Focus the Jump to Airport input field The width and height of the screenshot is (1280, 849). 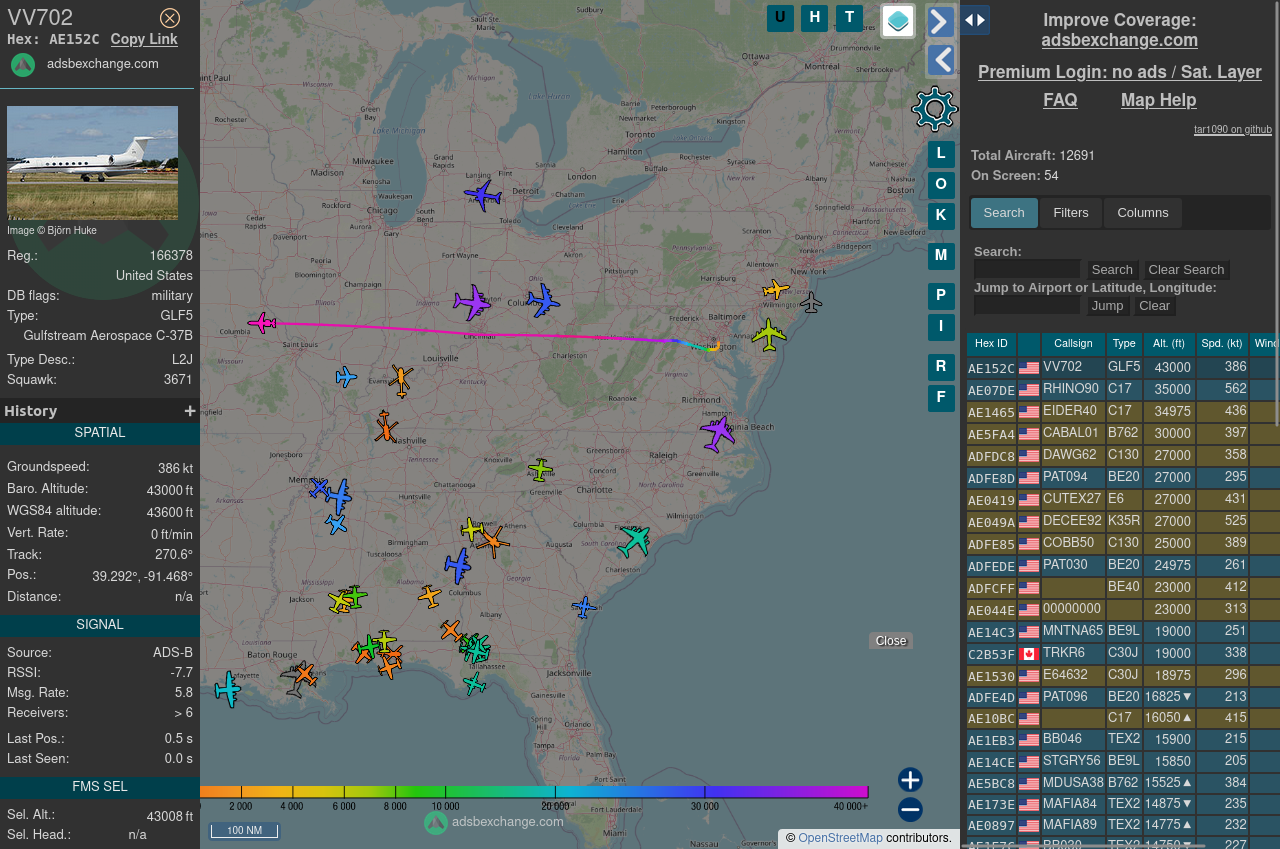coord(1027,305)
